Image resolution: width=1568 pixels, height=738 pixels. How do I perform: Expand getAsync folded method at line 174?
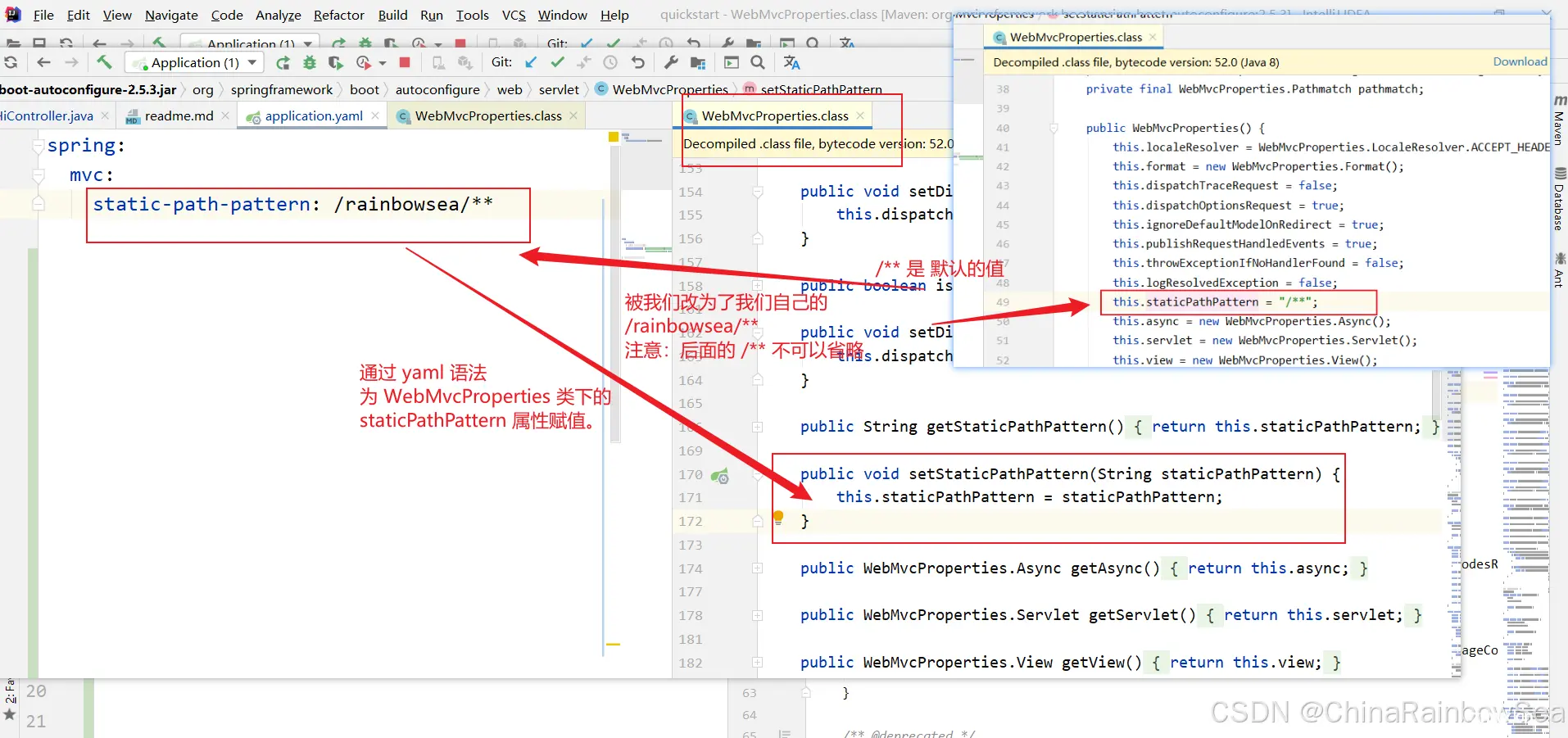tap(758, 568)
